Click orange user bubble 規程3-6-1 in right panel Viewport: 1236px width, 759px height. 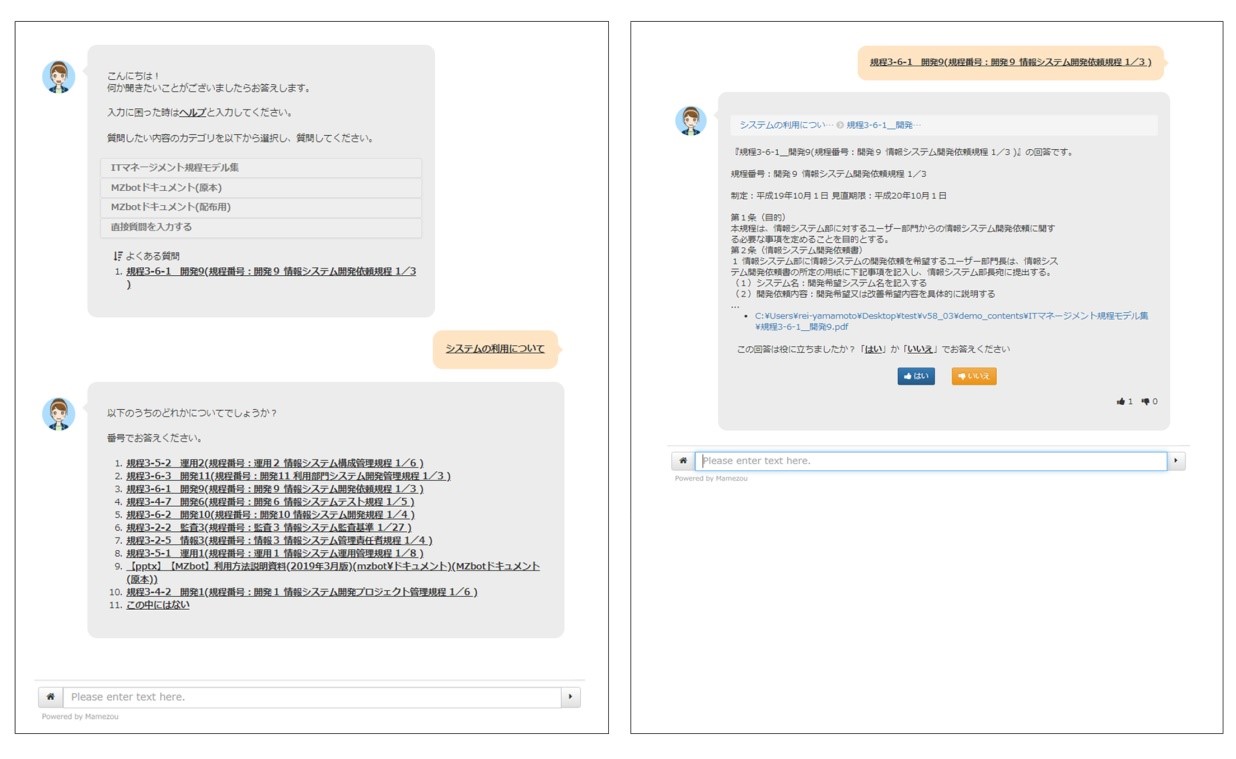pos(1010,62)
